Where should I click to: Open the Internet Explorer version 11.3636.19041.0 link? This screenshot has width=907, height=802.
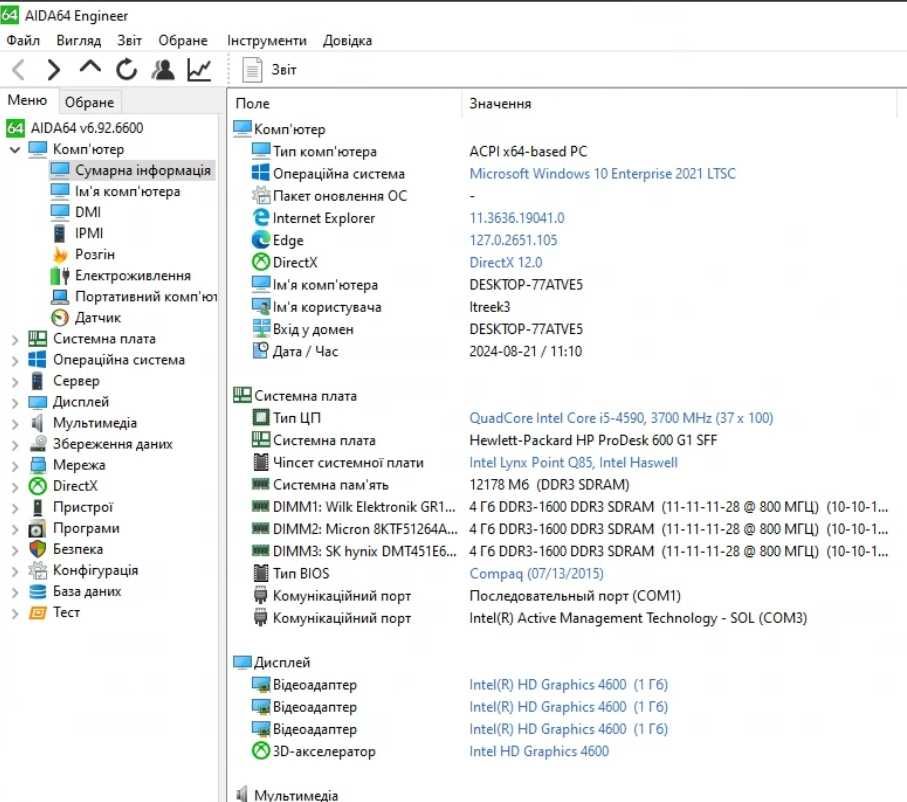pyautogui.click(x=517, y=218)
